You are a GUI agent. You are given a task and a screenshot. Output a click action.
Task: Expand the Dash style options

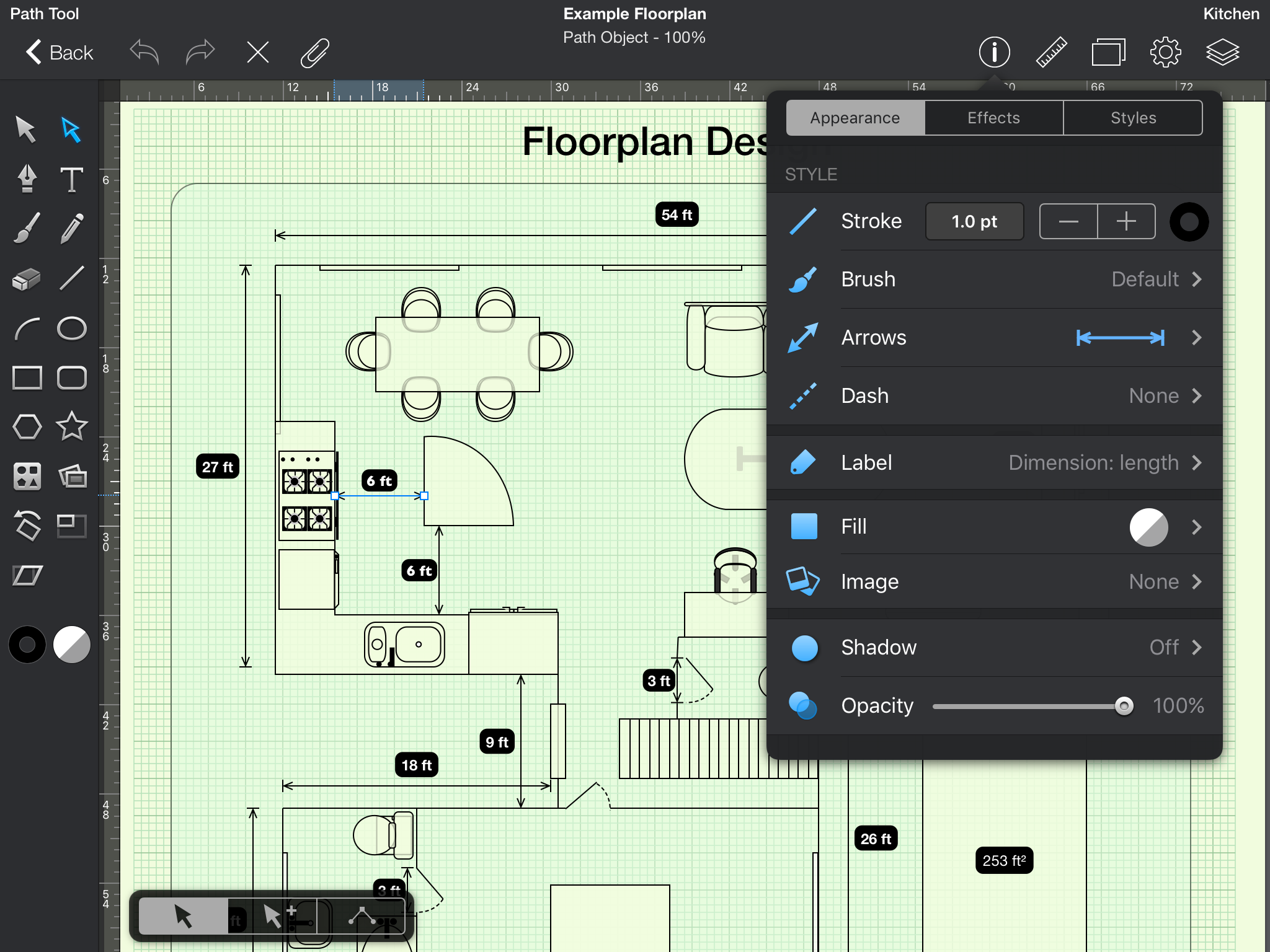point(1196,395)
